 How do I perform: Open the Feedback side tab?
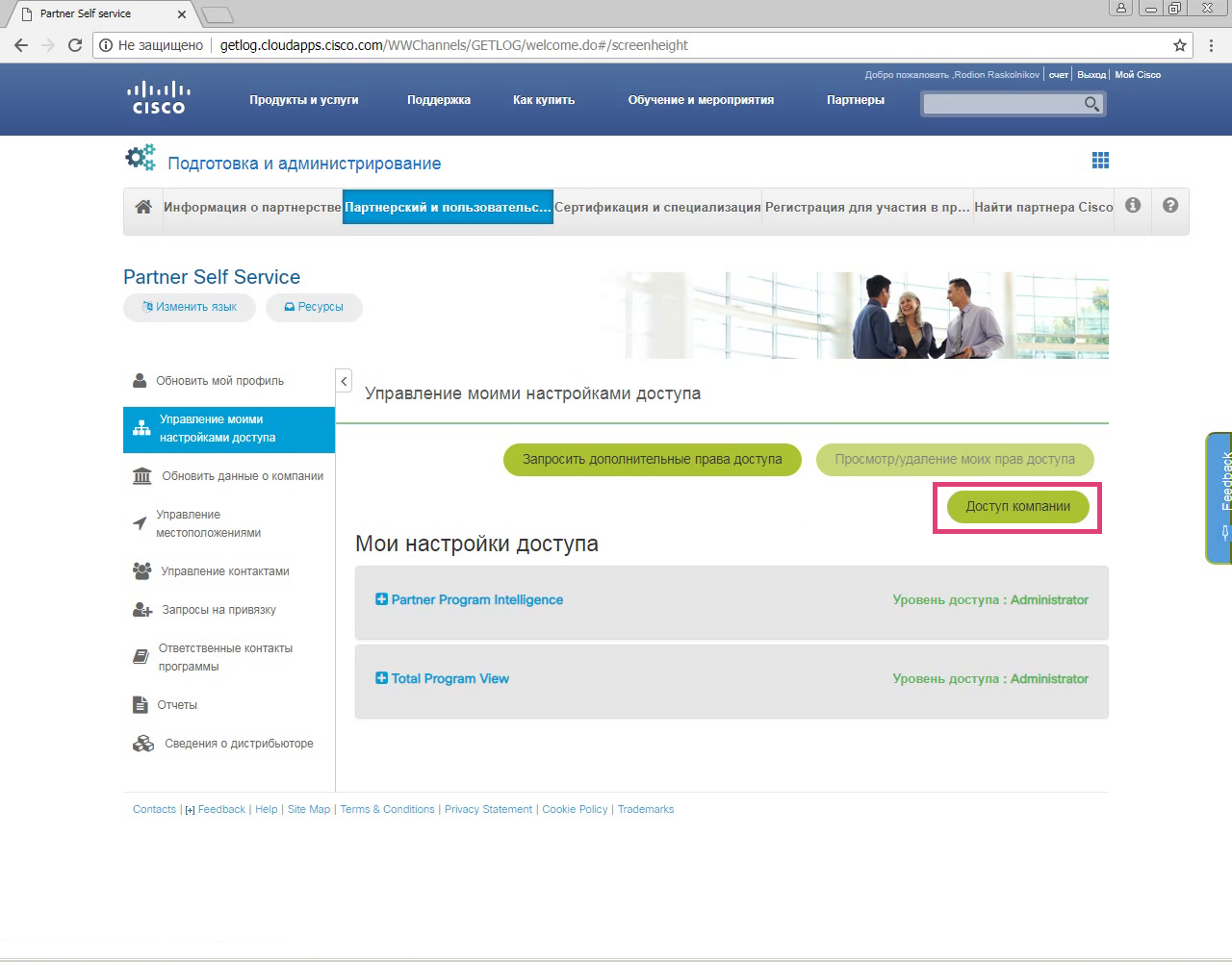[1219, 497]
